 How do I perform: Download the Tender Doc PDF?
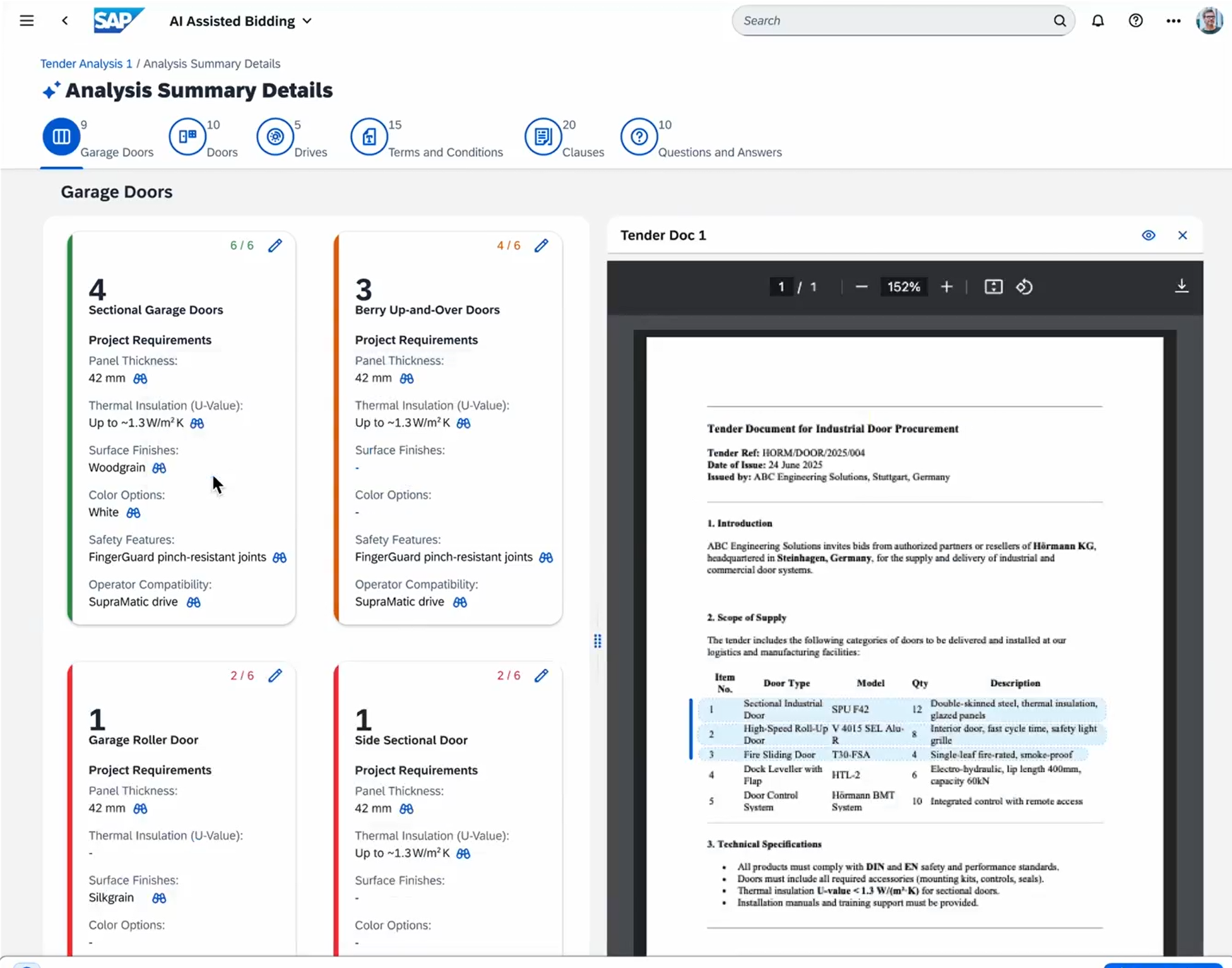(1182, 286)
